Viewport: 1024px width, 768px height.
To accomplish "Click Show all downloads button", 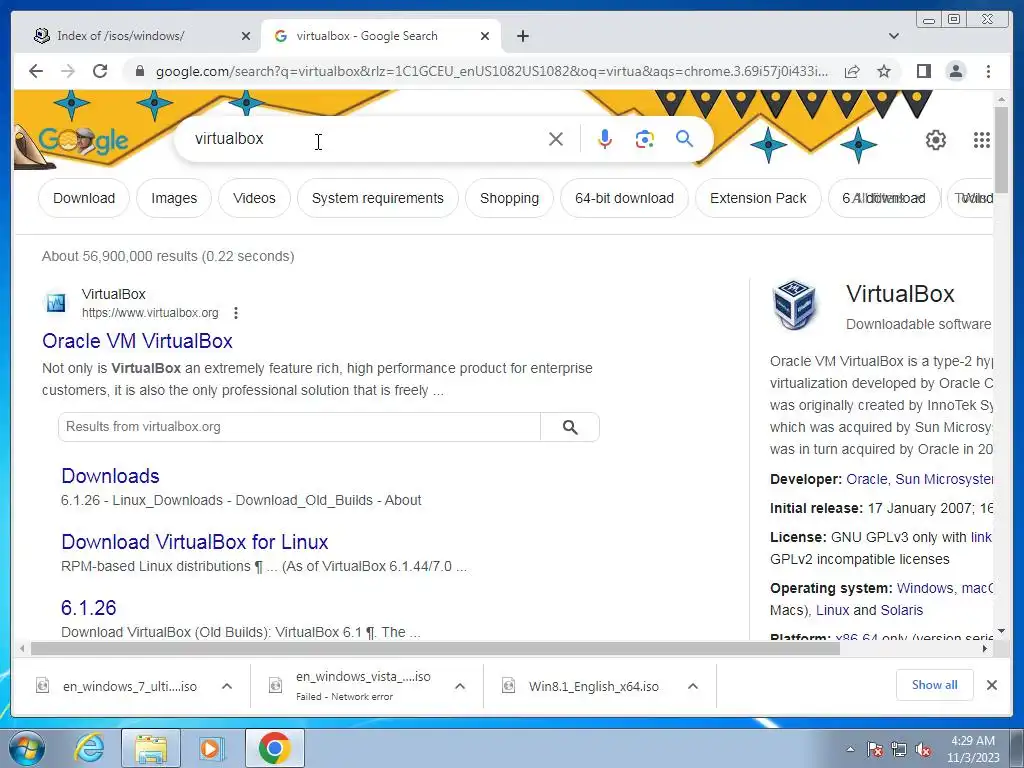I will click(935, 684).
